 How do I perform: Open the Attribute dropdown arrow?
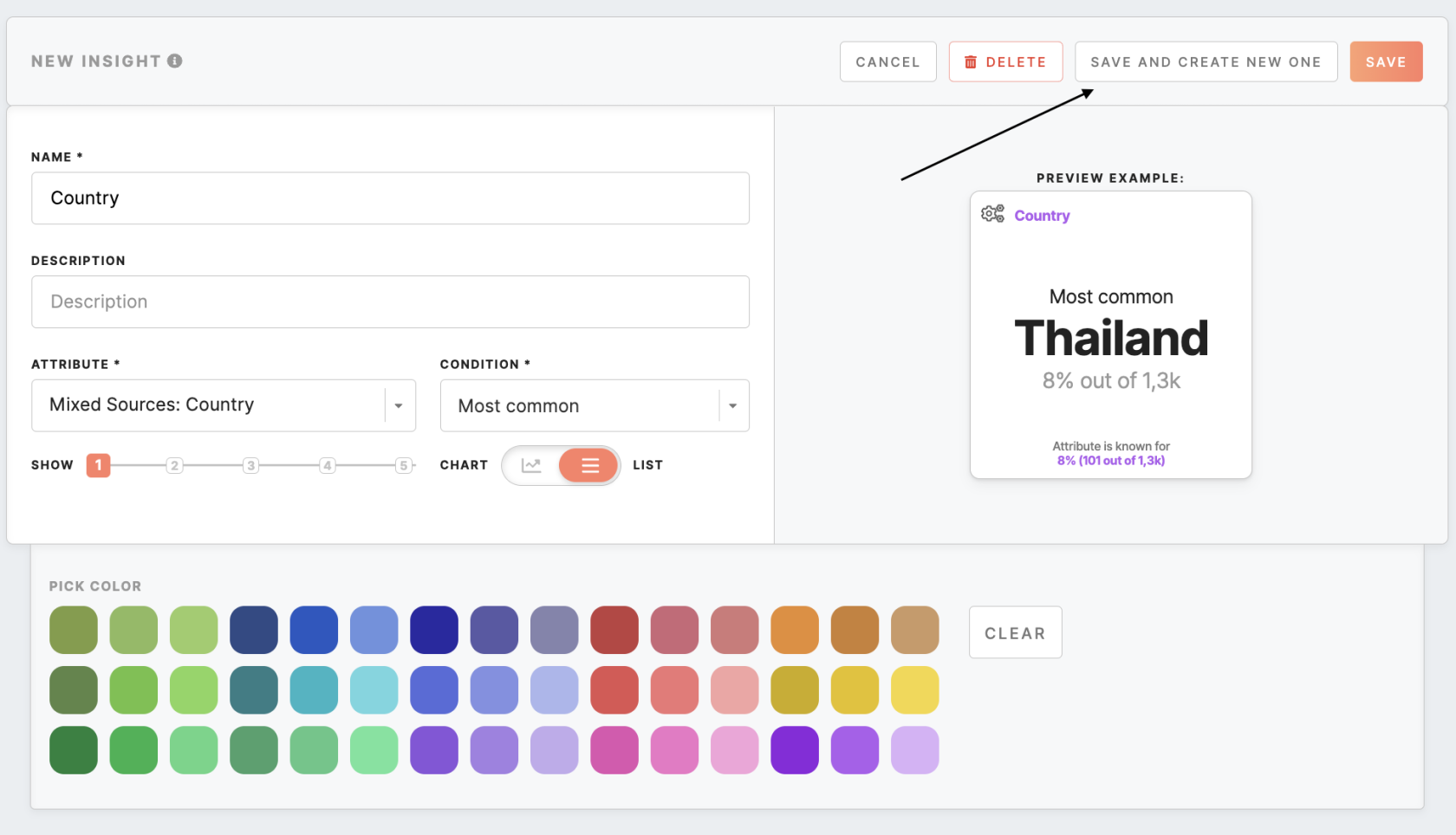point(399,405)
